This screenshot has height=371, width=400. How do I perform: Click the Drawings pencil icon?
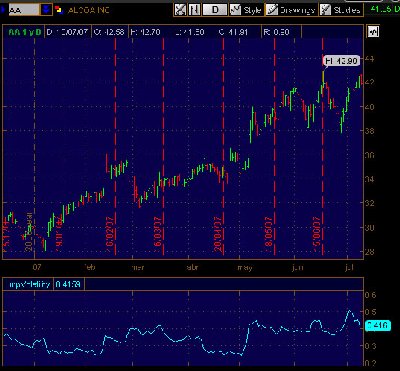pos(272,10)
